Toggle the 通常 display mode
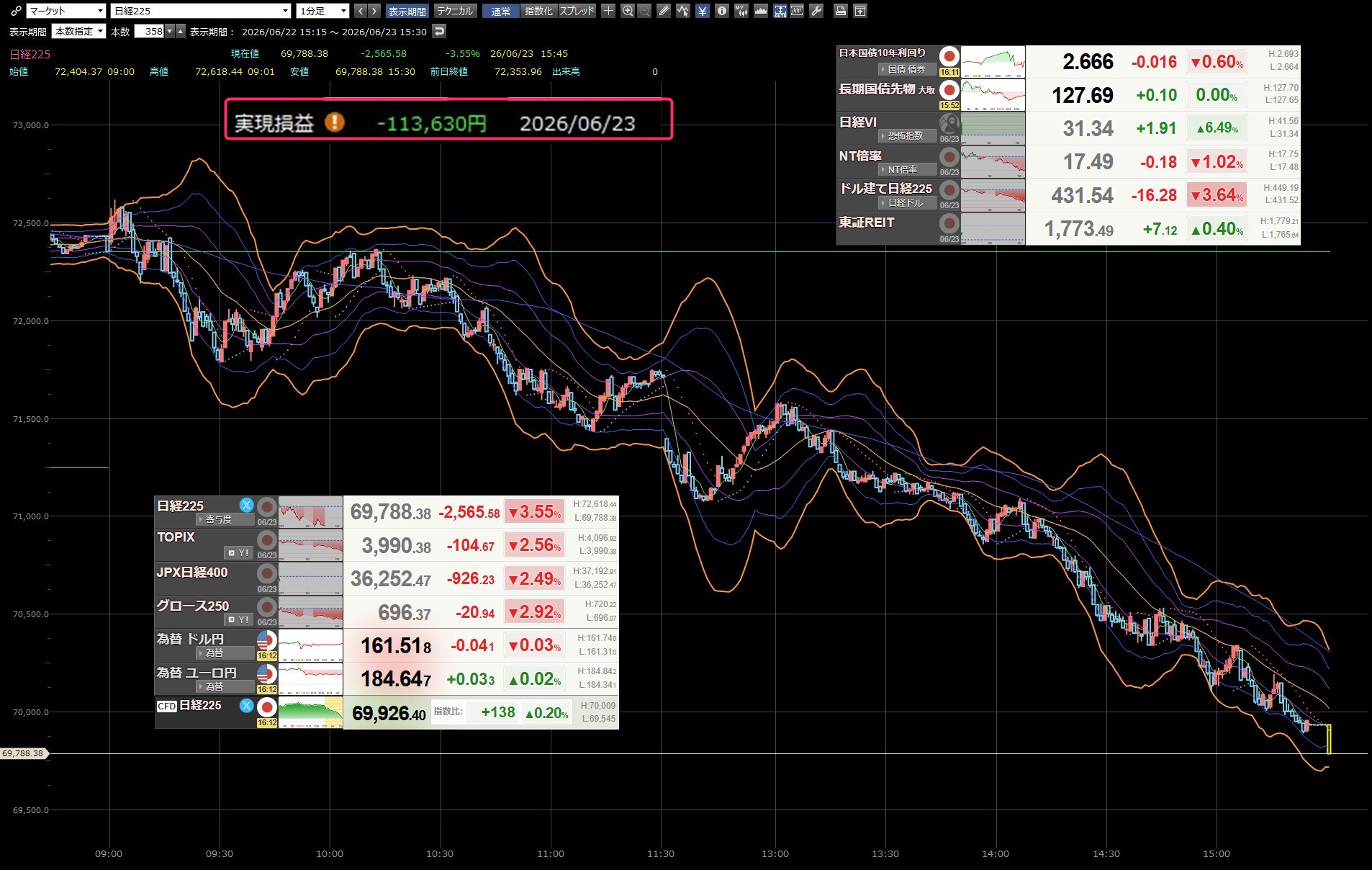 coord(501,11)
